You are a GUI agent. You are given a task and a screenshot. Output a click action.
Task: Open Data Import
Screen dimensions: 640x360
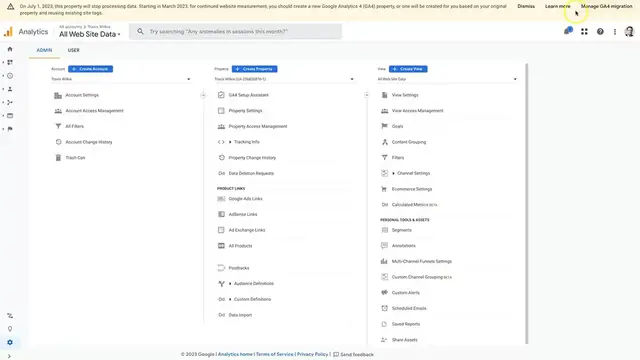point(240,315)
